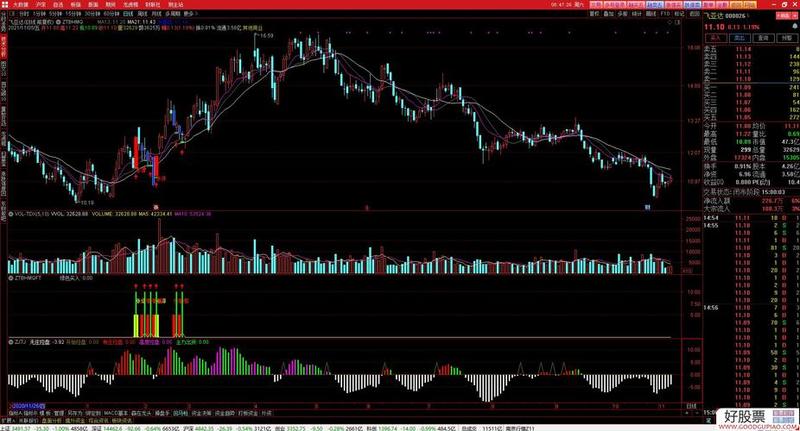Select the MACD基本 indicator tab

point(116,413)
